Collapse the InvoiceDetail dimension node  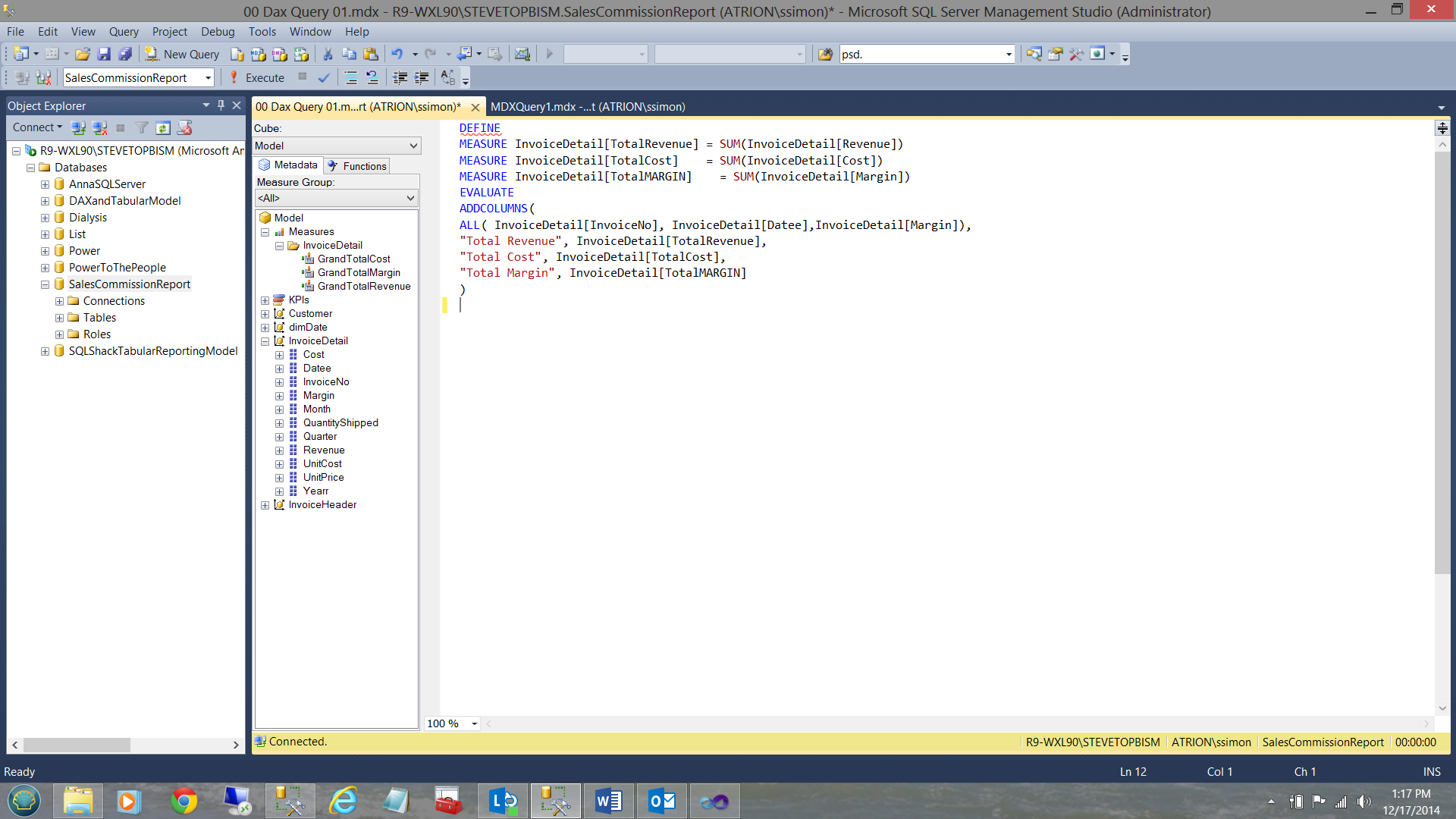(265, 341)
